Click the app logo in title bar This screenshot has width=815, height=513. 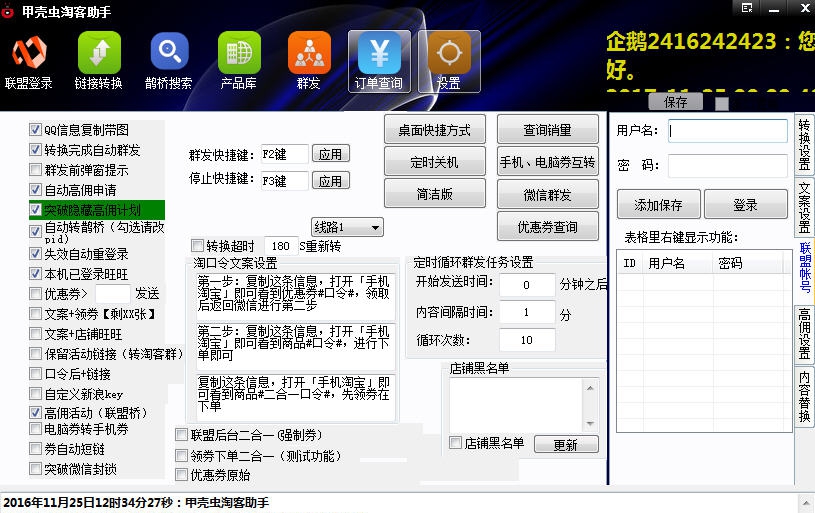click(8, 11)
